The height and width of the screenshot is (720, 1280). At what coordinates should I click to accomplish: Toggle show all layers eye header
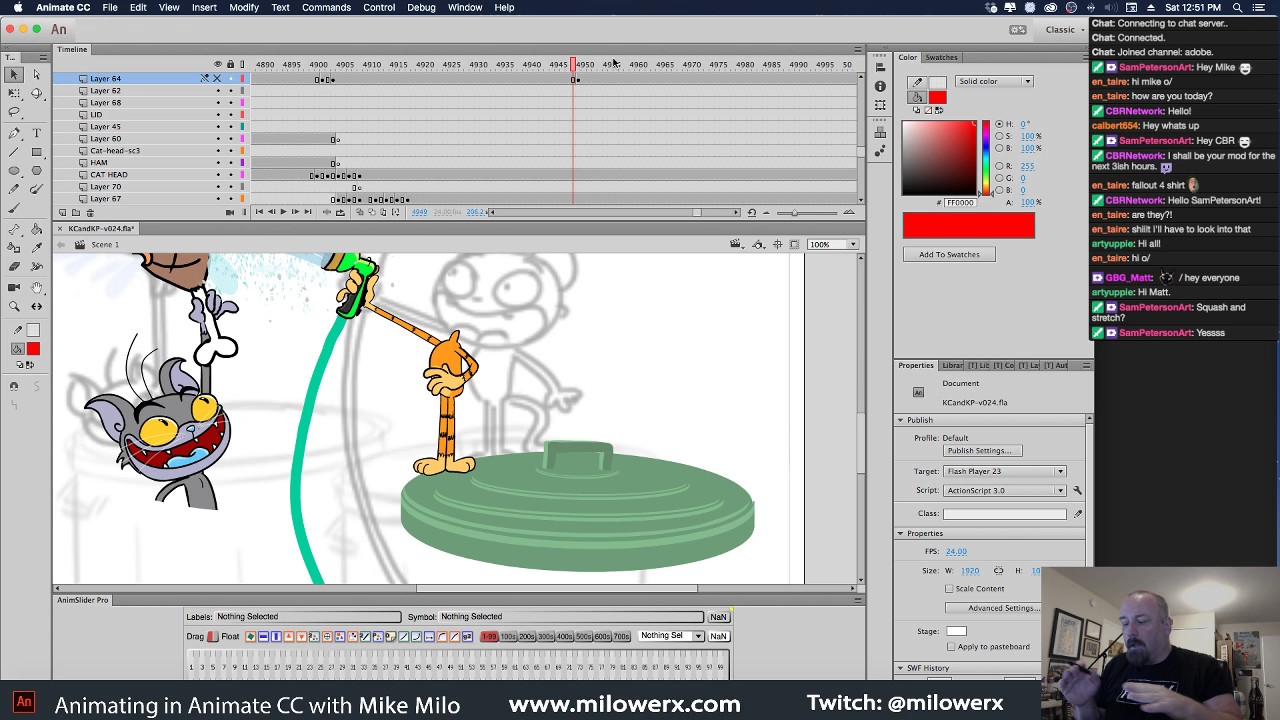click(218, 64)
